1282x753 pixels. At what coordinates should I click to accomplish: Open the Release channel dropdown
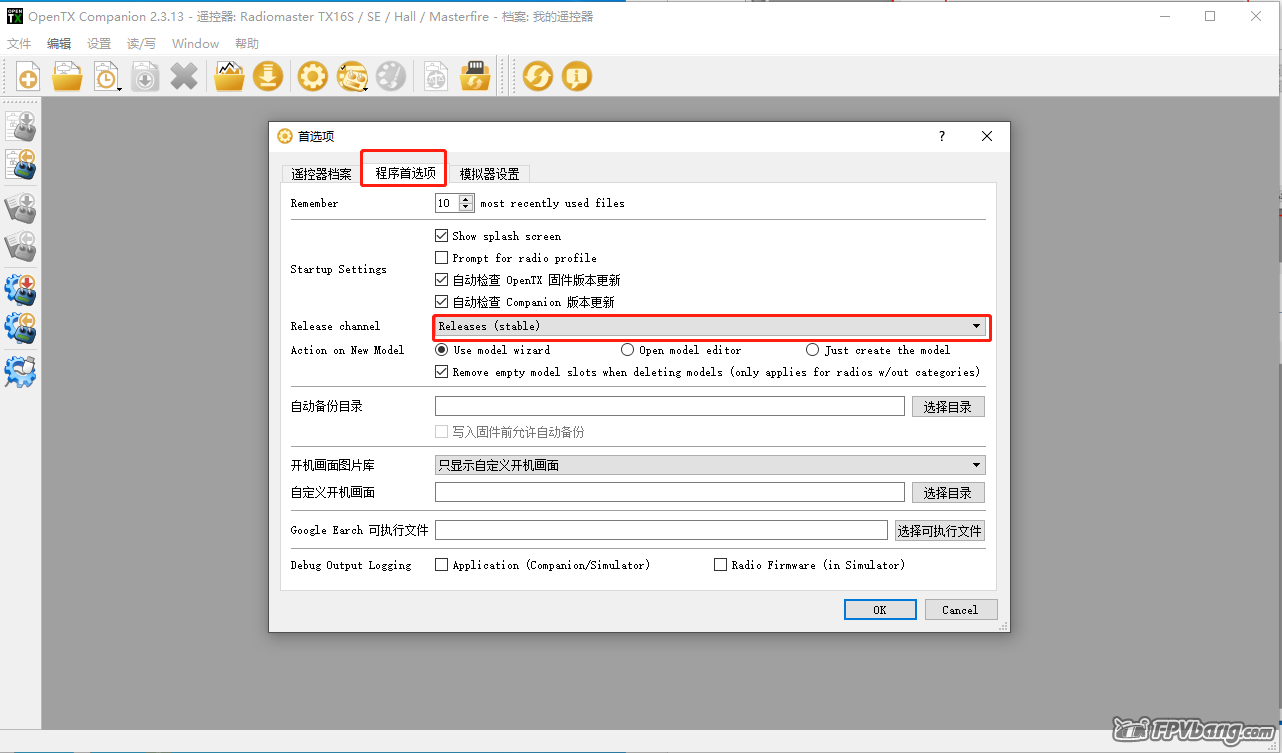[710, 326]
